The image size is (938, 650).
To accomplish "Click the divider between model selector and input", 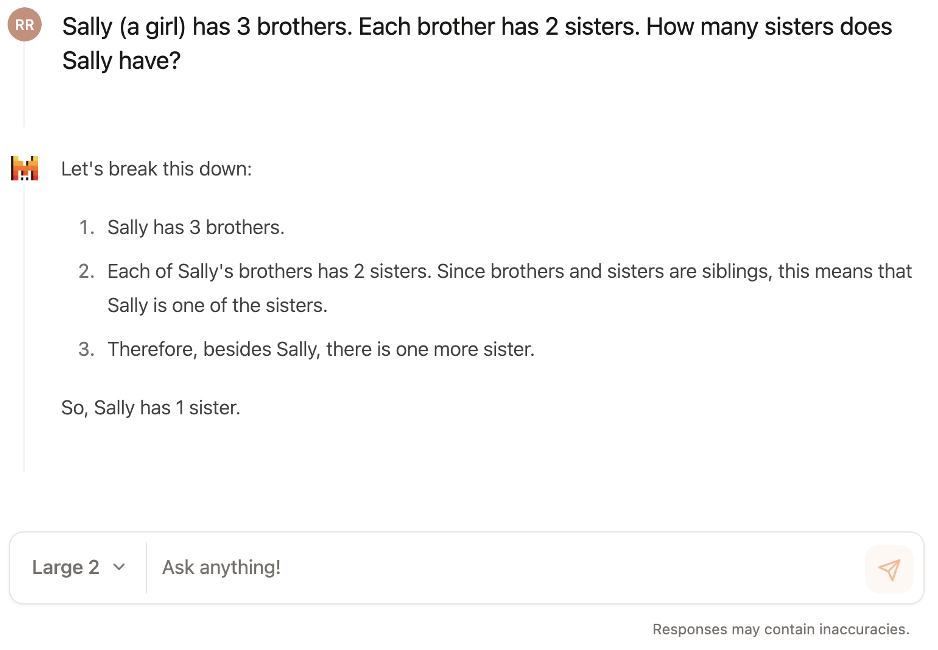I will tap(147, 567).
